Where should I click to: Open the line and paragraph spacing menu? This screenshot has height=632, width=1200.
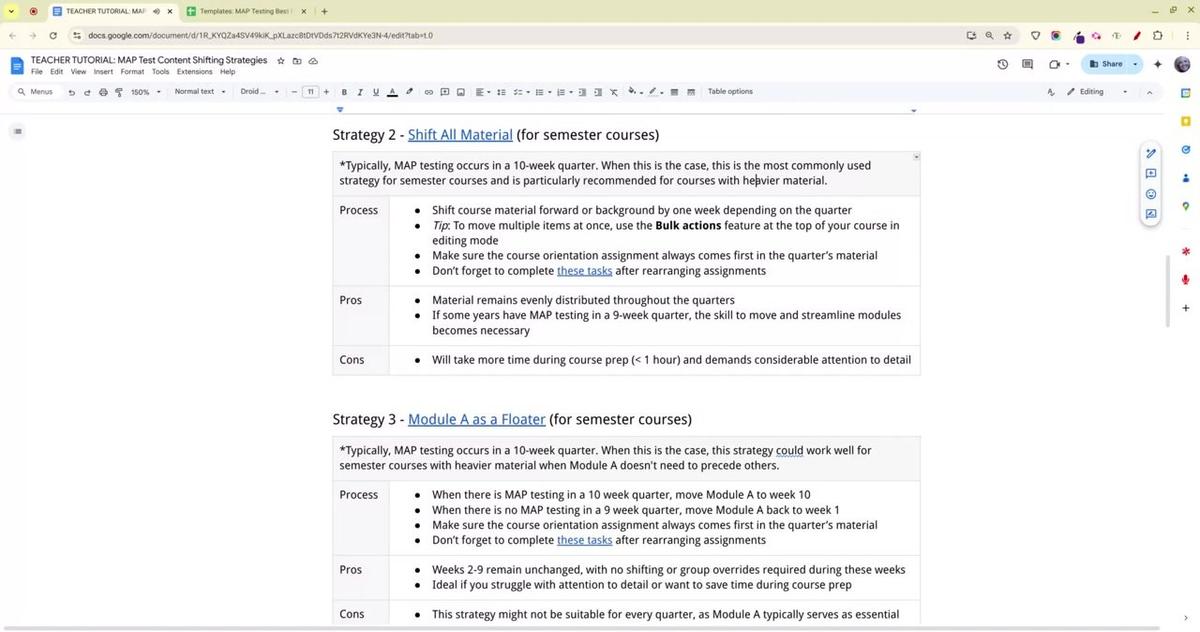(x=502, y=92)
